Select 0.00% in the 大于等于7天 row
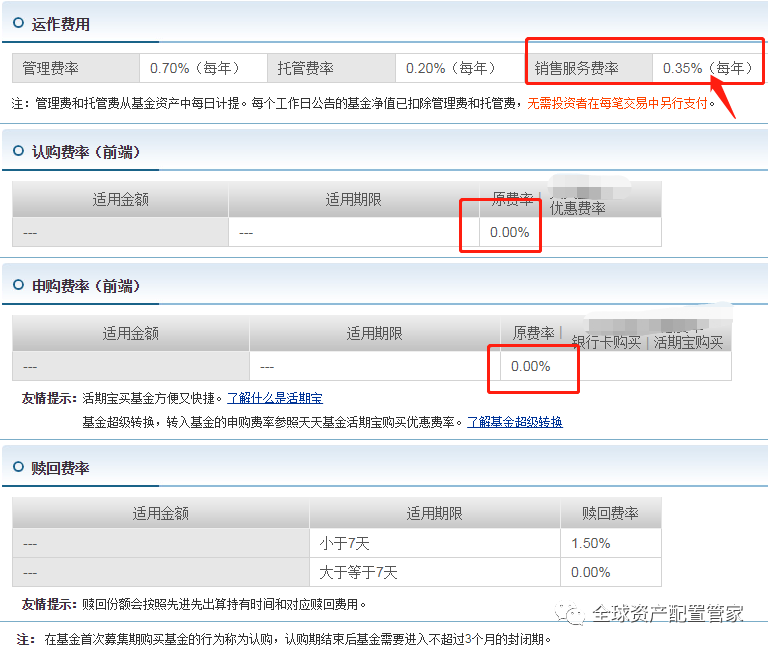This screenshot has width=768, height=647. point(590,572)
